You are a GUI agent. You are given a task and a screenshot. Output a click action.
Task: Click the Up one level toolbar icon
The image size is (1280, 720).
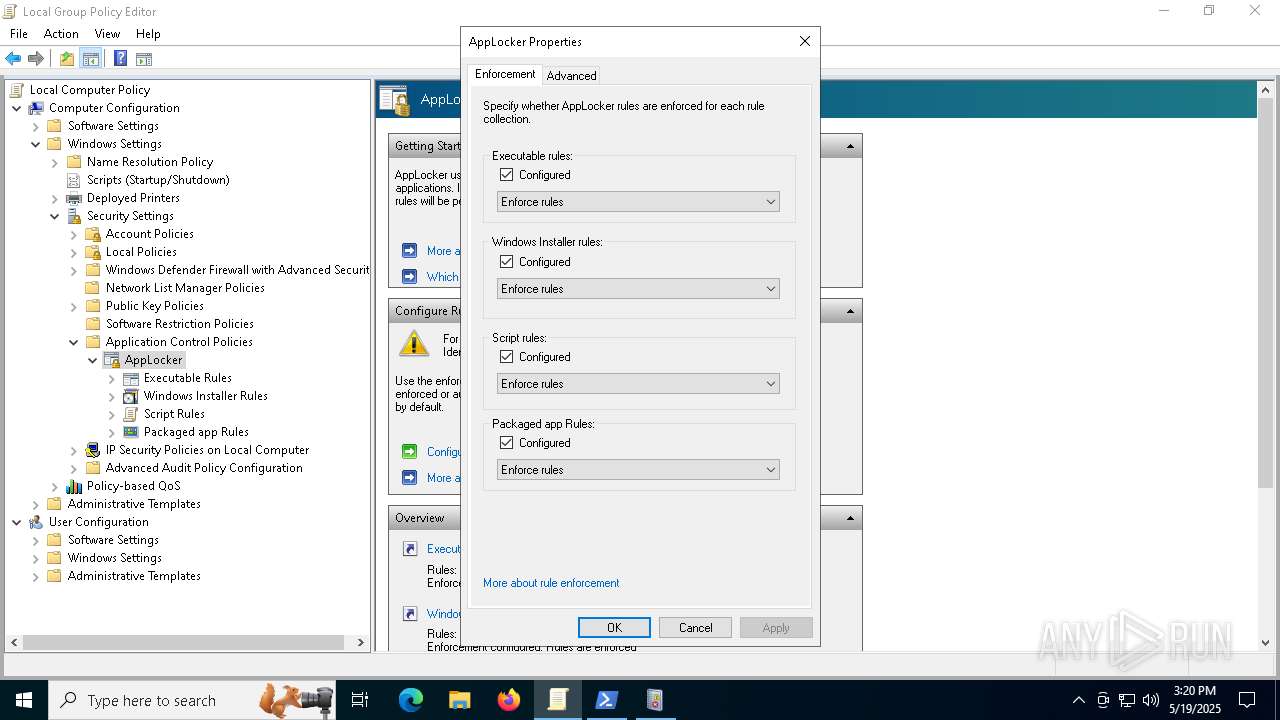[66, 59]
